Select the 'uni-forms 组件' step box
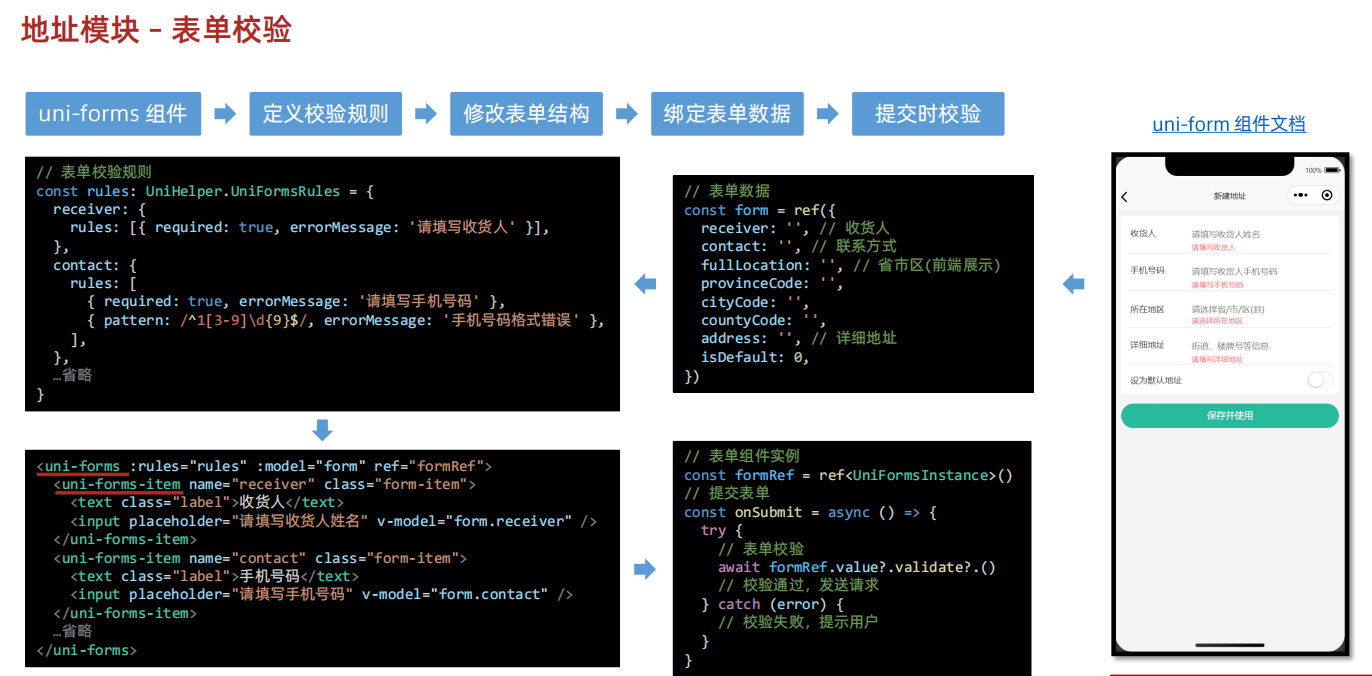This screenshot has height=676, width=1372. (x=113, y=114)
